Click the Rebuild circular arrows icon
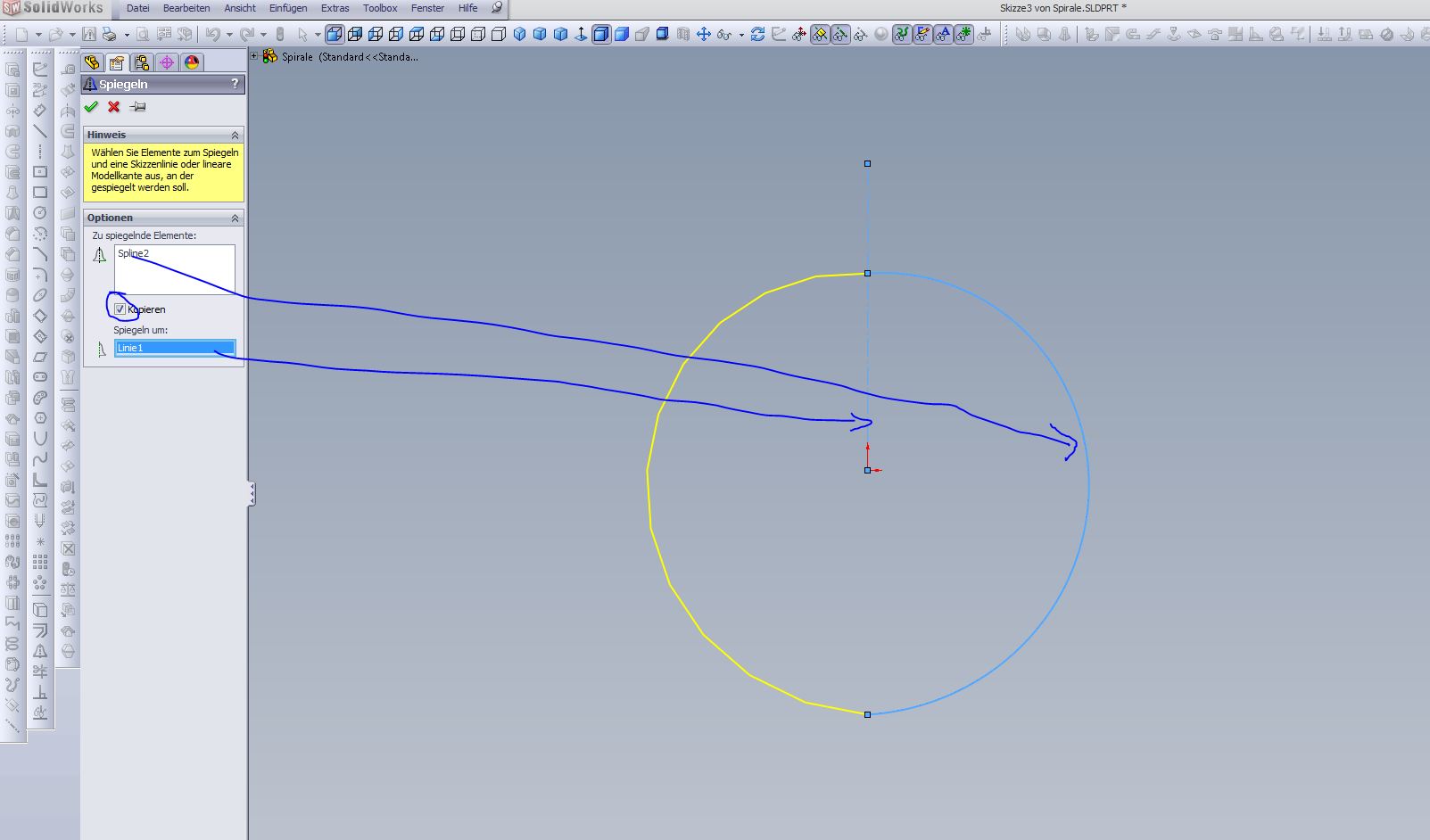 click(757, 35)
